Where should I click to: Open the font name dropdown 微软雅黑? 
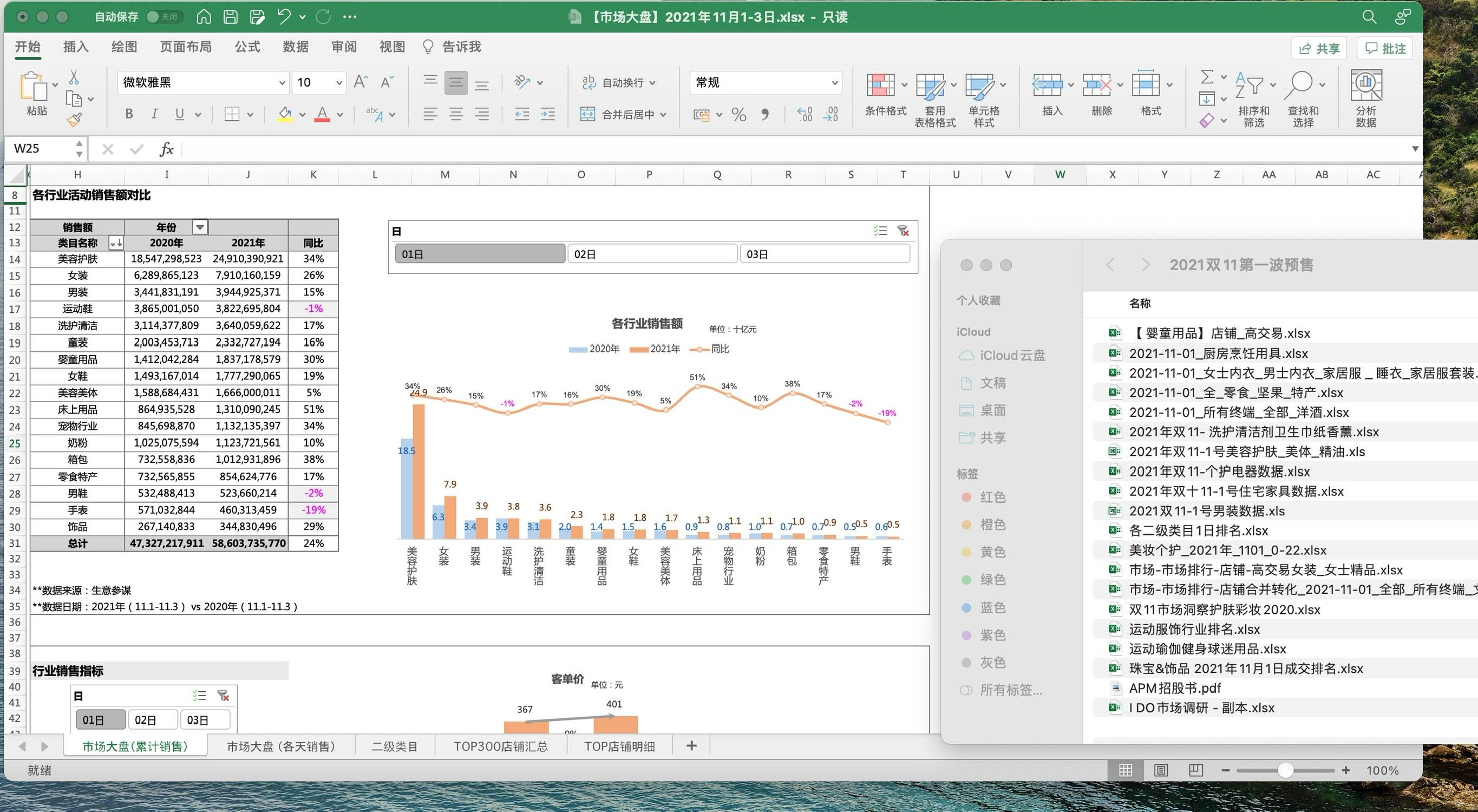pos(282,83)
